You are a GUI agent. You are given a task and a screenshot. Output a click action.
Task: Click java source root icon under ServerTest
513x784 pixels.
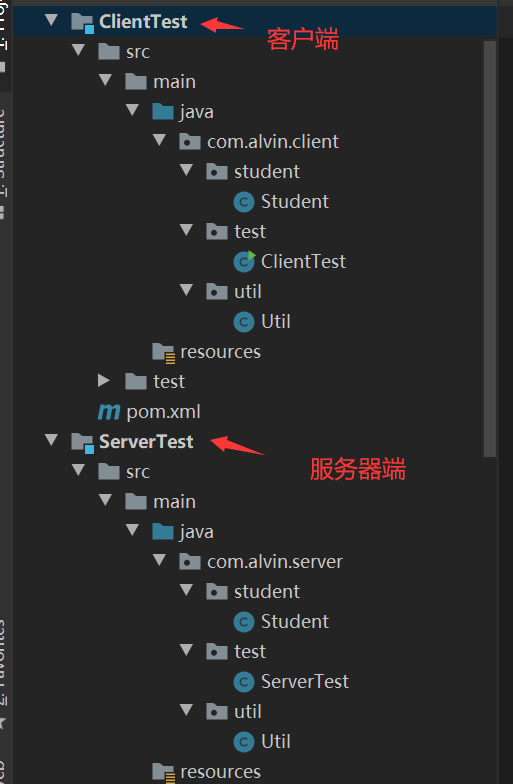pos(163,532)
